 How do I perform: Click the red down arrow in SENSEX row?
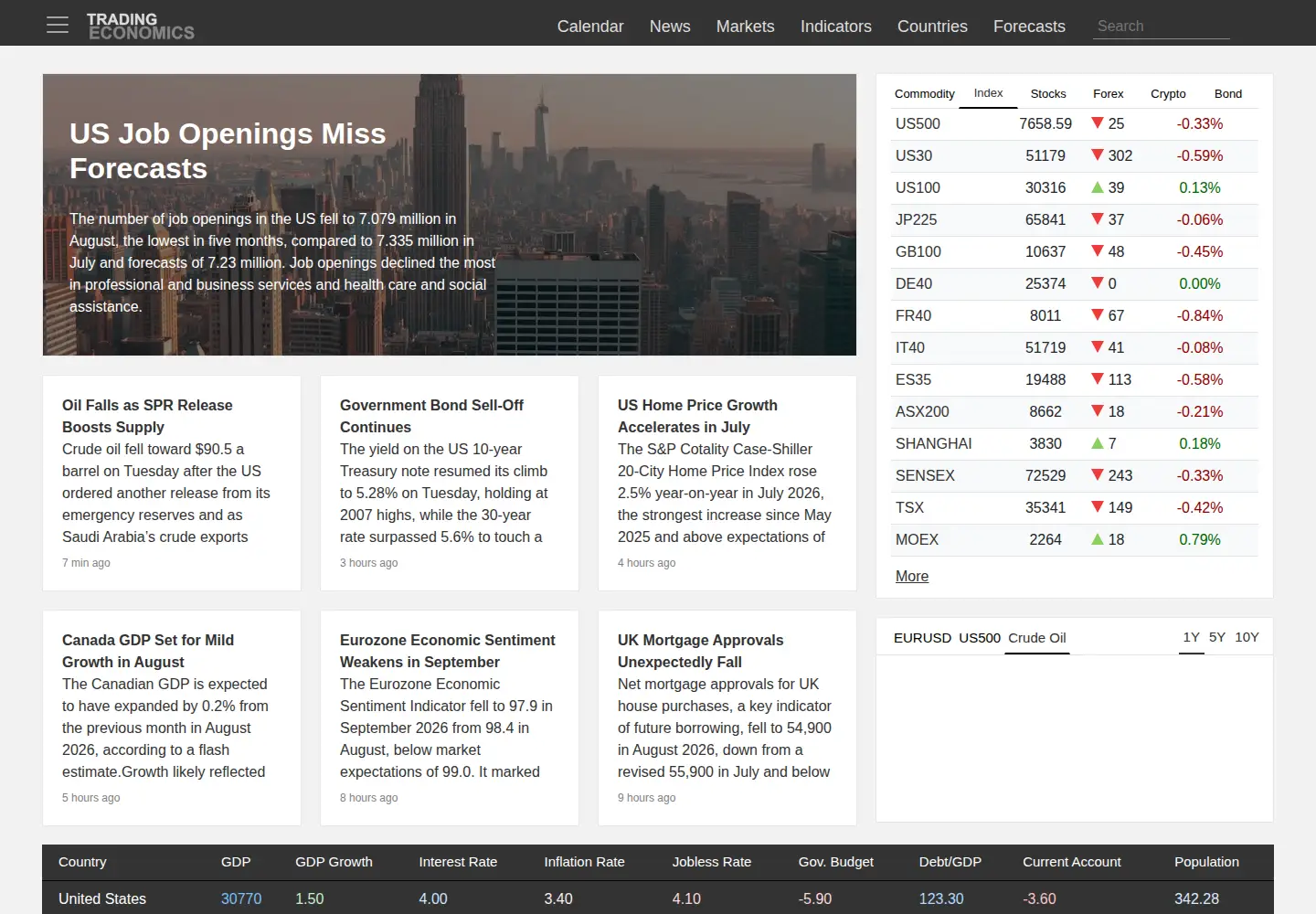[x=1098, y=474]
